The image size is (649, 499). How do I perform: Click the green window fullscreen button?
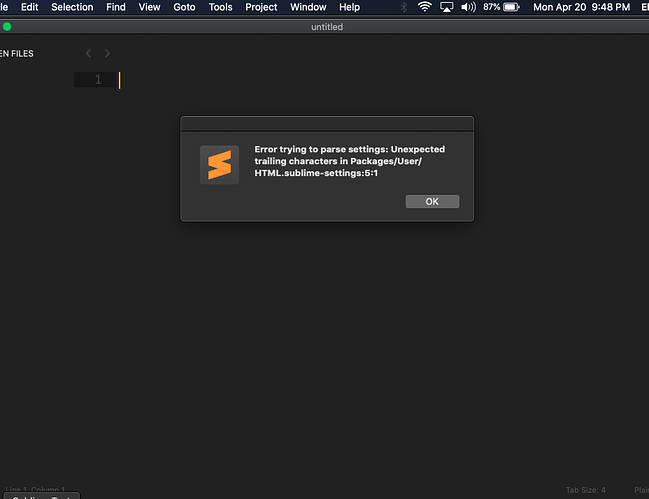8,27
